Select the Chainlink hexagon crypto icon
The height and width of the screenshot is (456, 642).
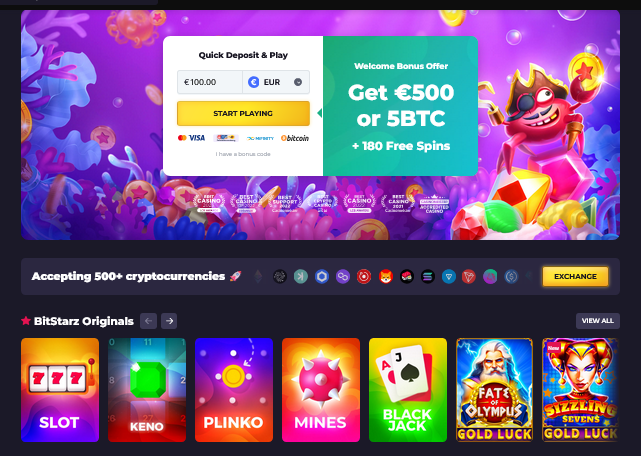(x=322, y=277)
